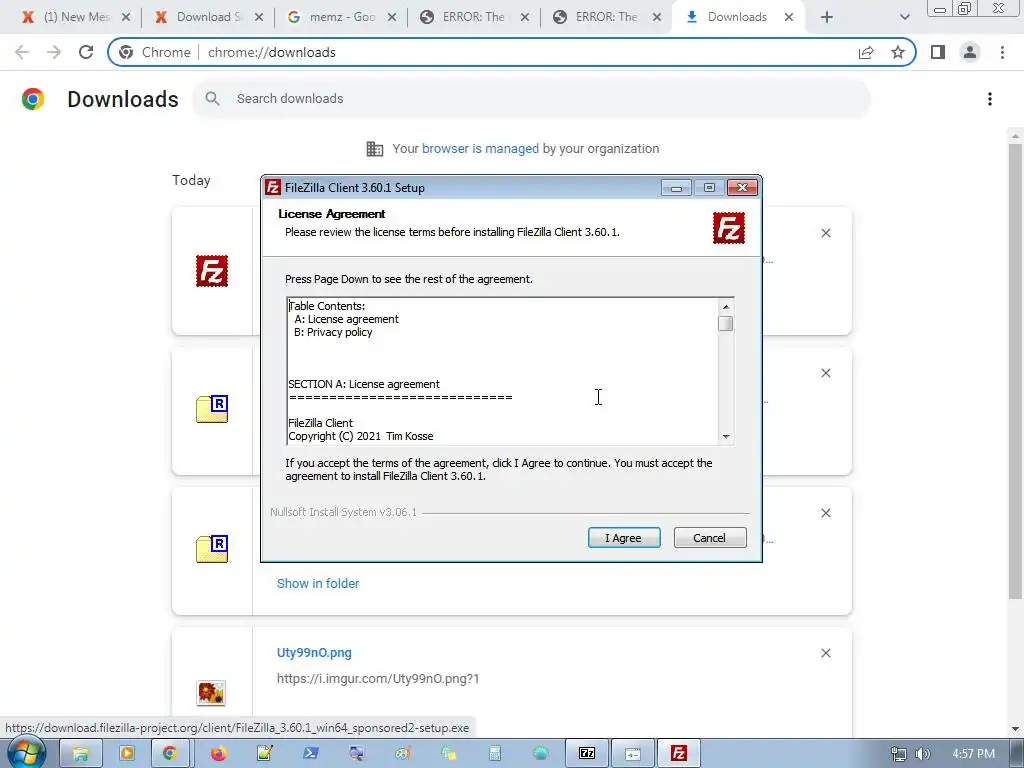1024x768 pixels.
Task: Click the FileZilla setup taskbar icon
Action: [679, 754]
